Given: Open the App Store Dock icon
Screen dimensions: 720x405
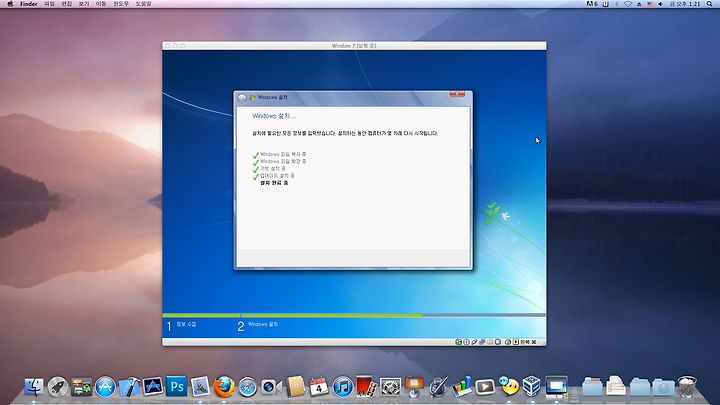Looking at the screenshot, I should pyautogui.click(x=105, y=387).
